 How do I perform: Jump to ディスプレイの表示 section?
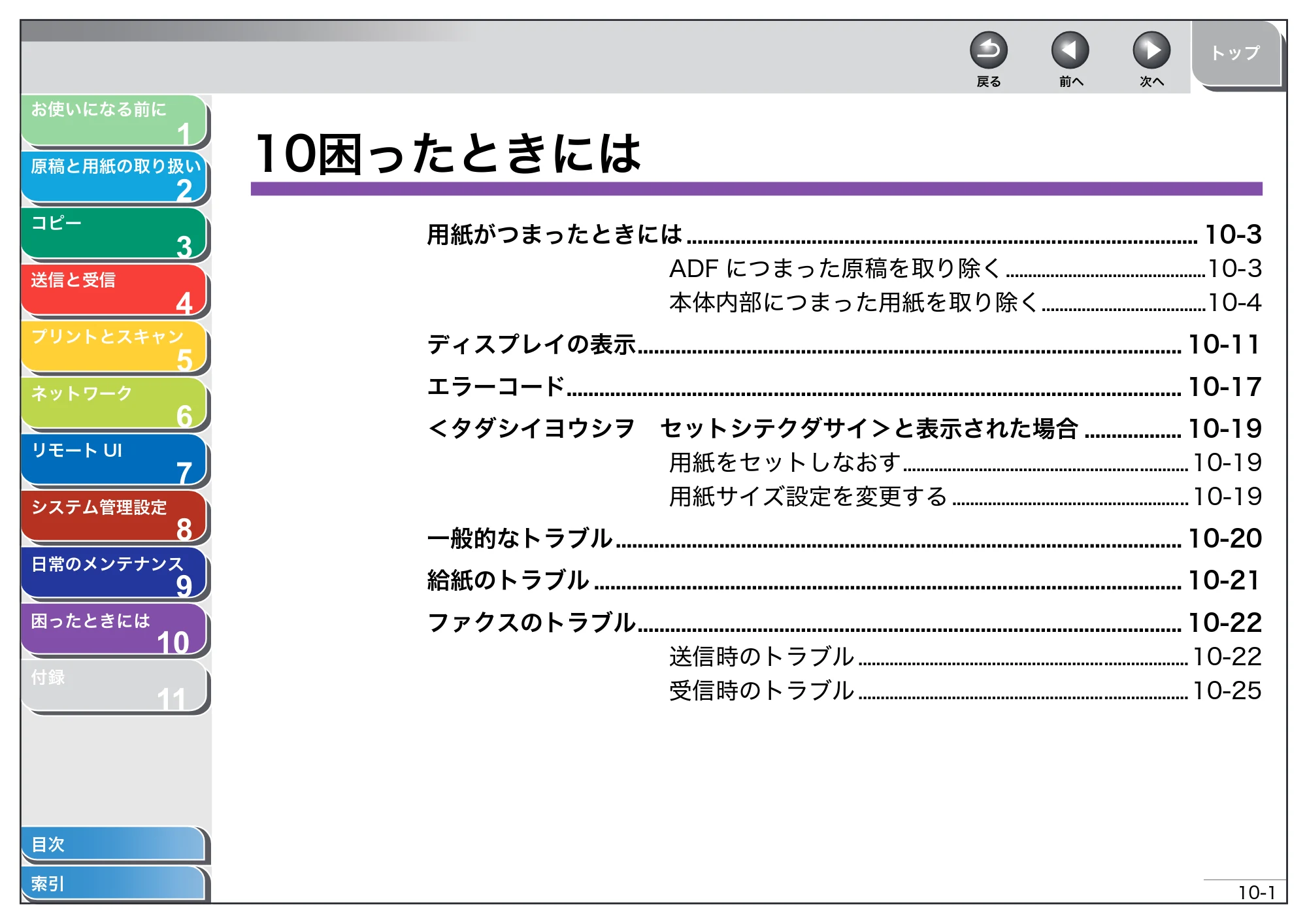click(844, 344)
